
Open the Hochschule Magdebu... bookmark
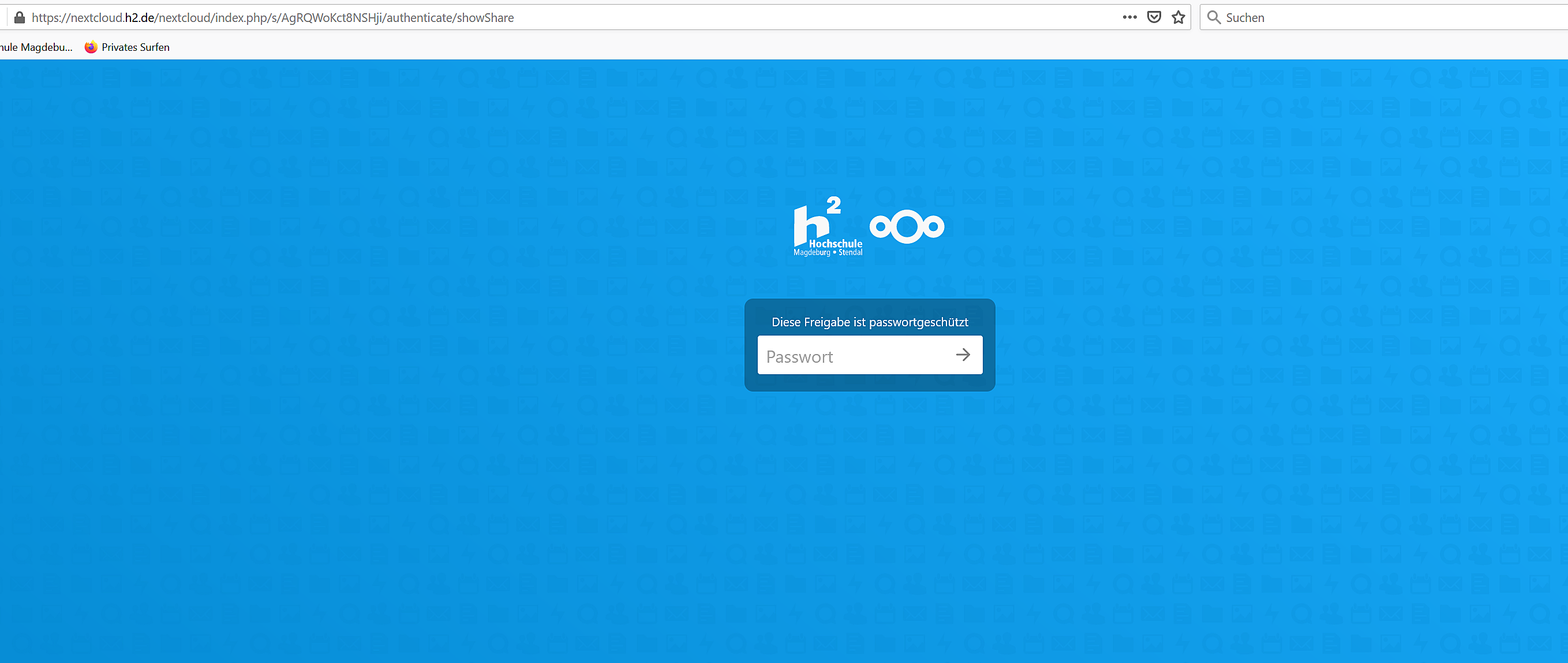pyautogui.click(x=35, y=47)
